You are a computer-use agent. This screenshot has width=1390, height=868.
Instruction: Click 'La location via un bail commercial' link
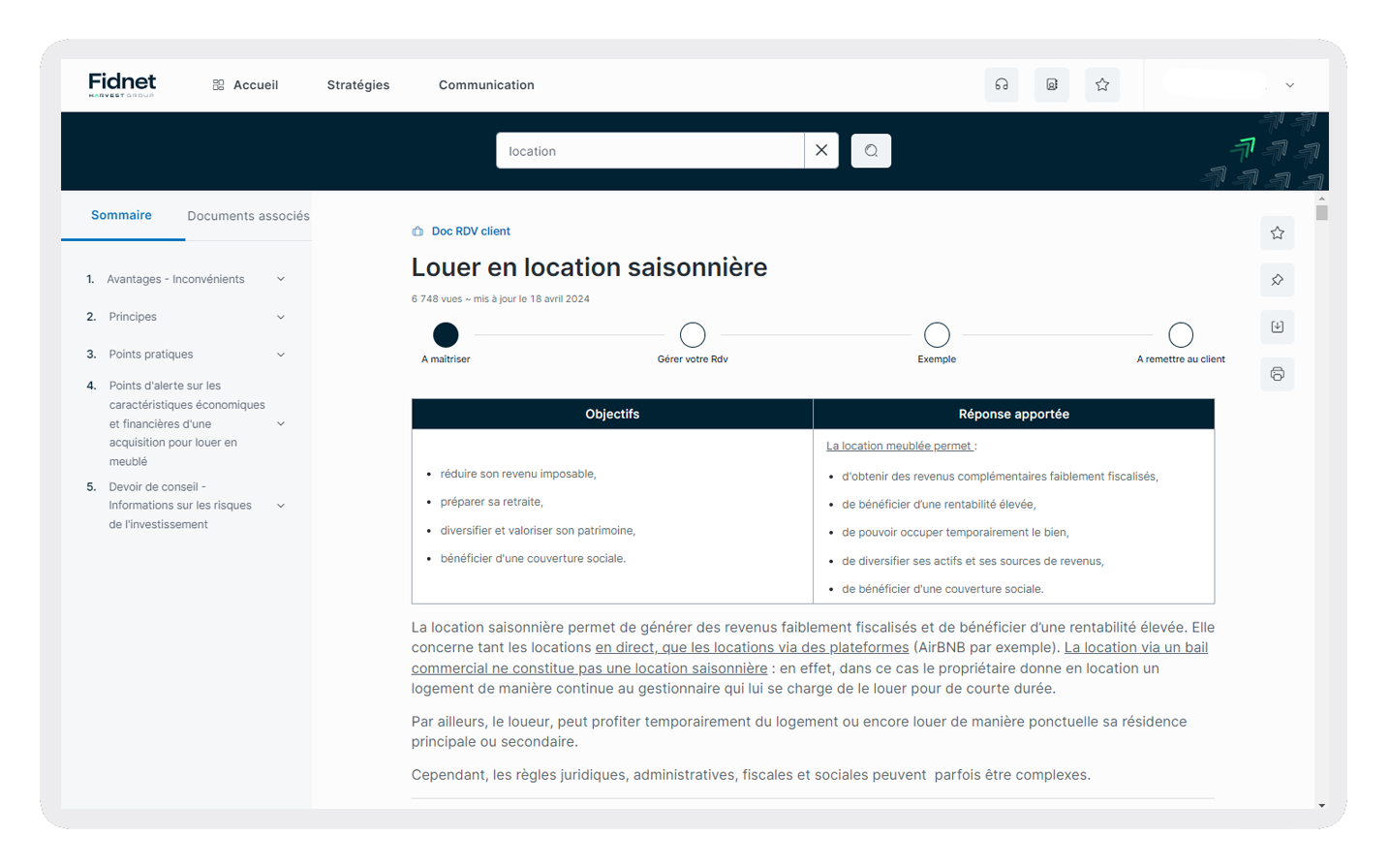point(809,658)
